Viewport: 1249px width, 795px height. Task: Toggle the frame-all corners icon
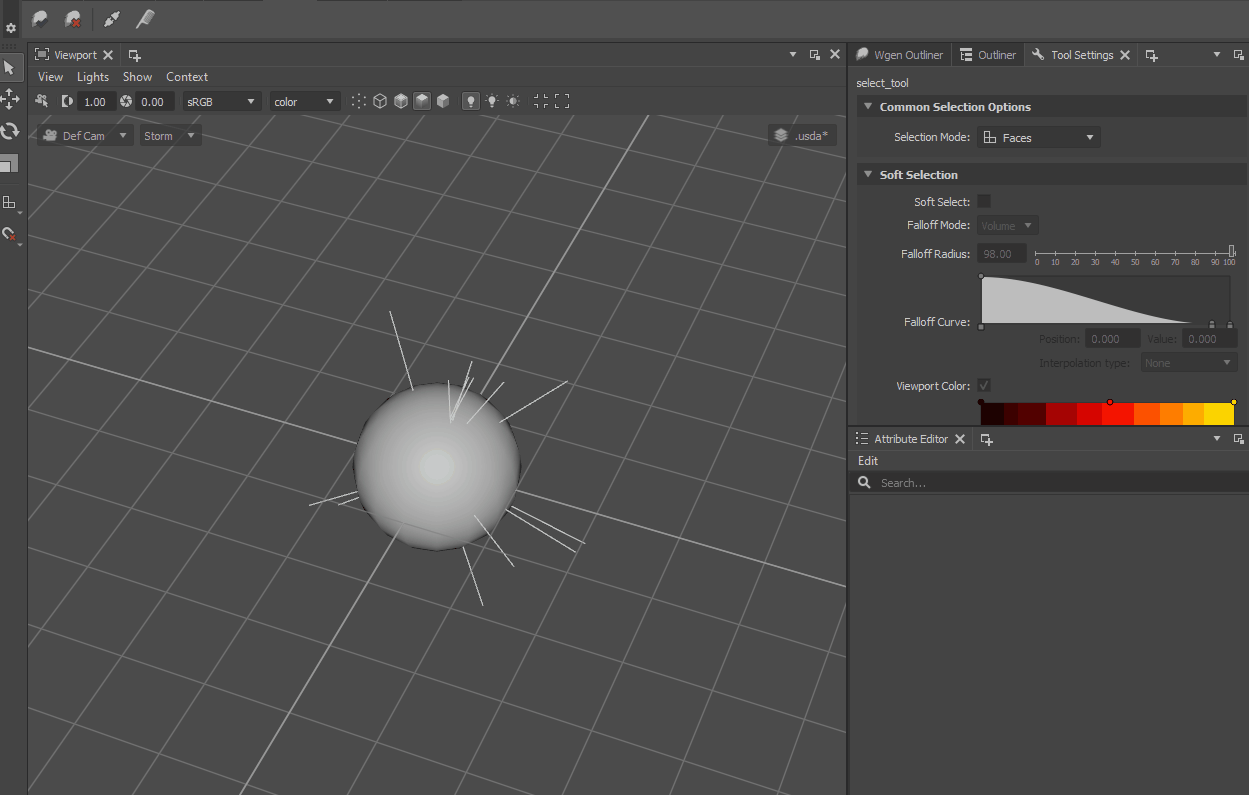561,101
